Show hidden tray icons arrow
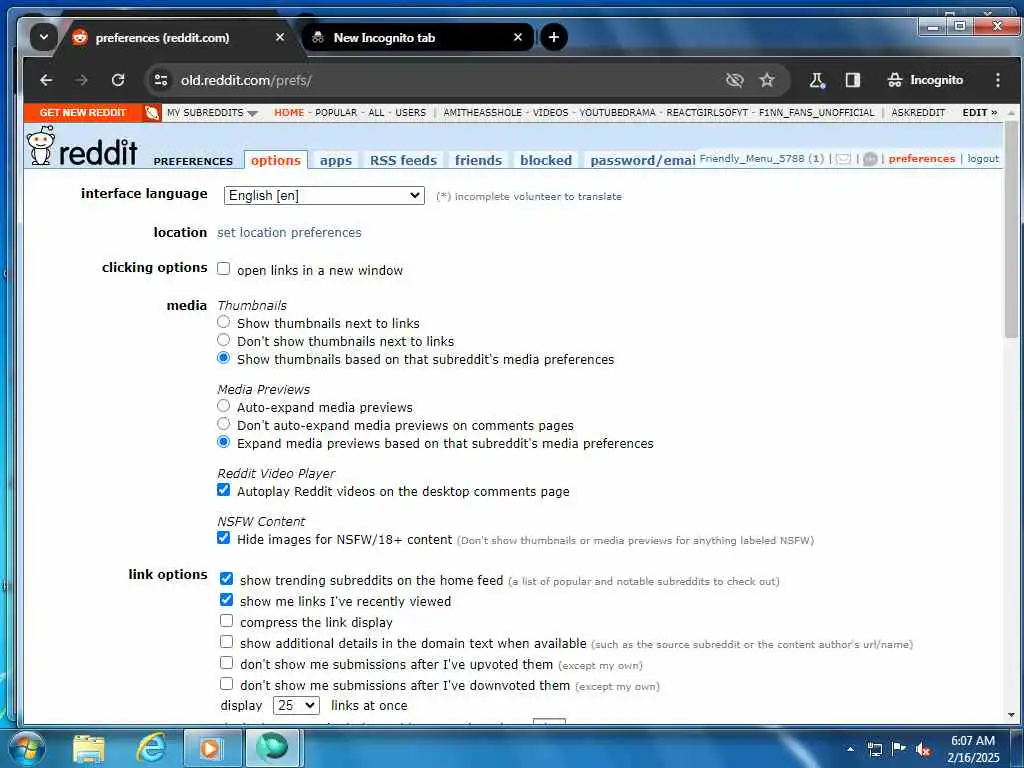1024x768 pixels. [850, 749]
